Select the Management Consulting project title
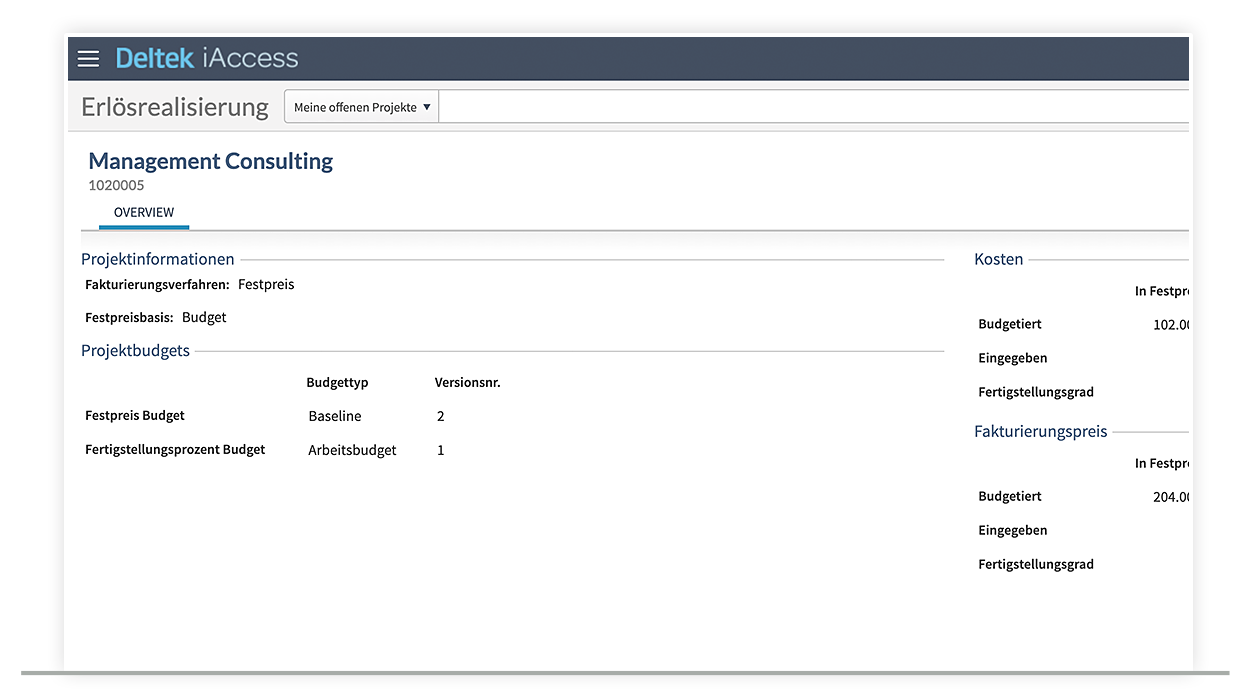The width and height of the screenshot is (1251, 698). coord(210,161)
